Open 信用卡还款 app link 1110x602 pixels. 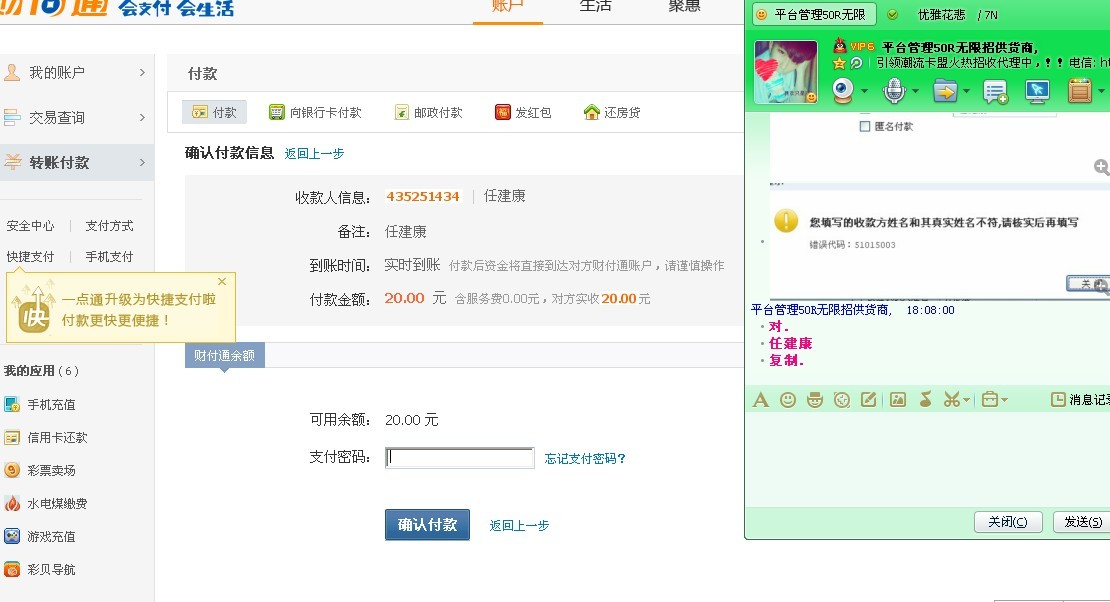(57, 438)
